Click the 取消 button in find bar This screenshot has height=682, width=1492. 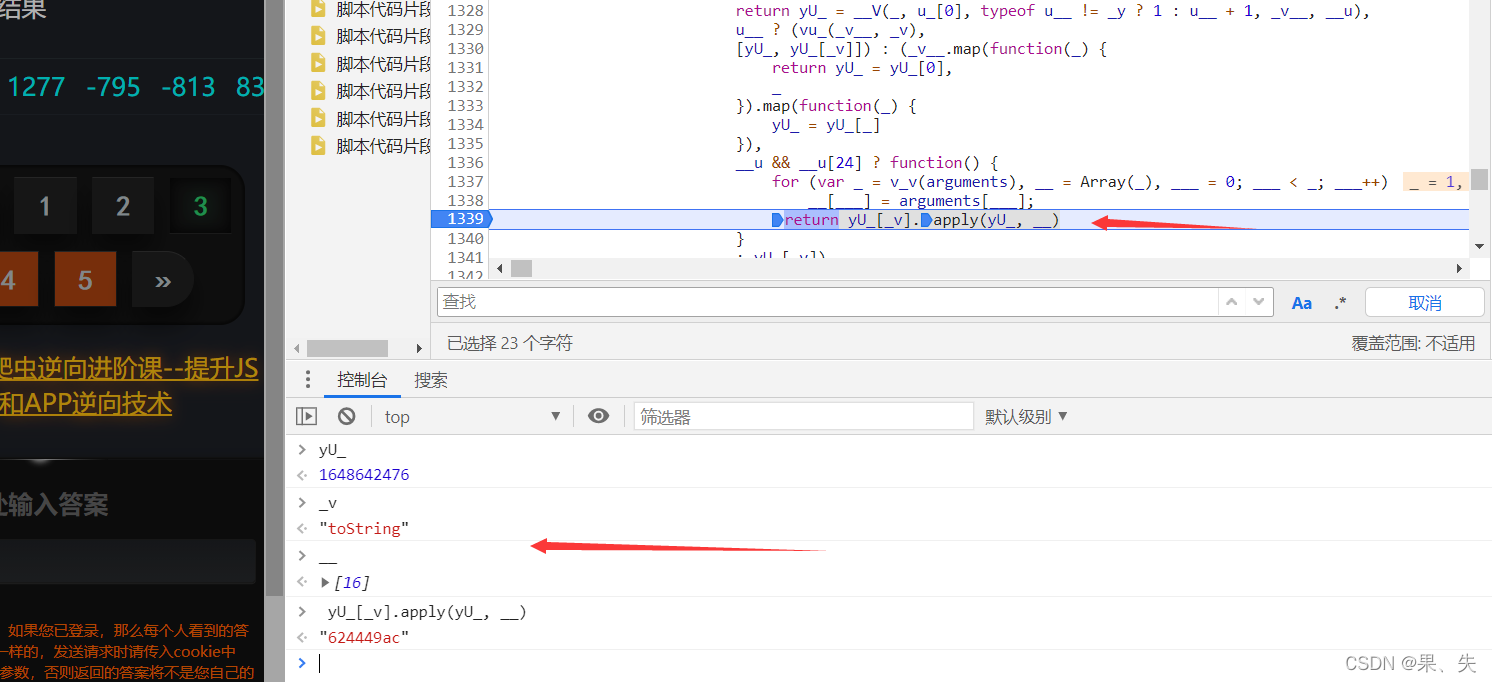(1425, 302)
